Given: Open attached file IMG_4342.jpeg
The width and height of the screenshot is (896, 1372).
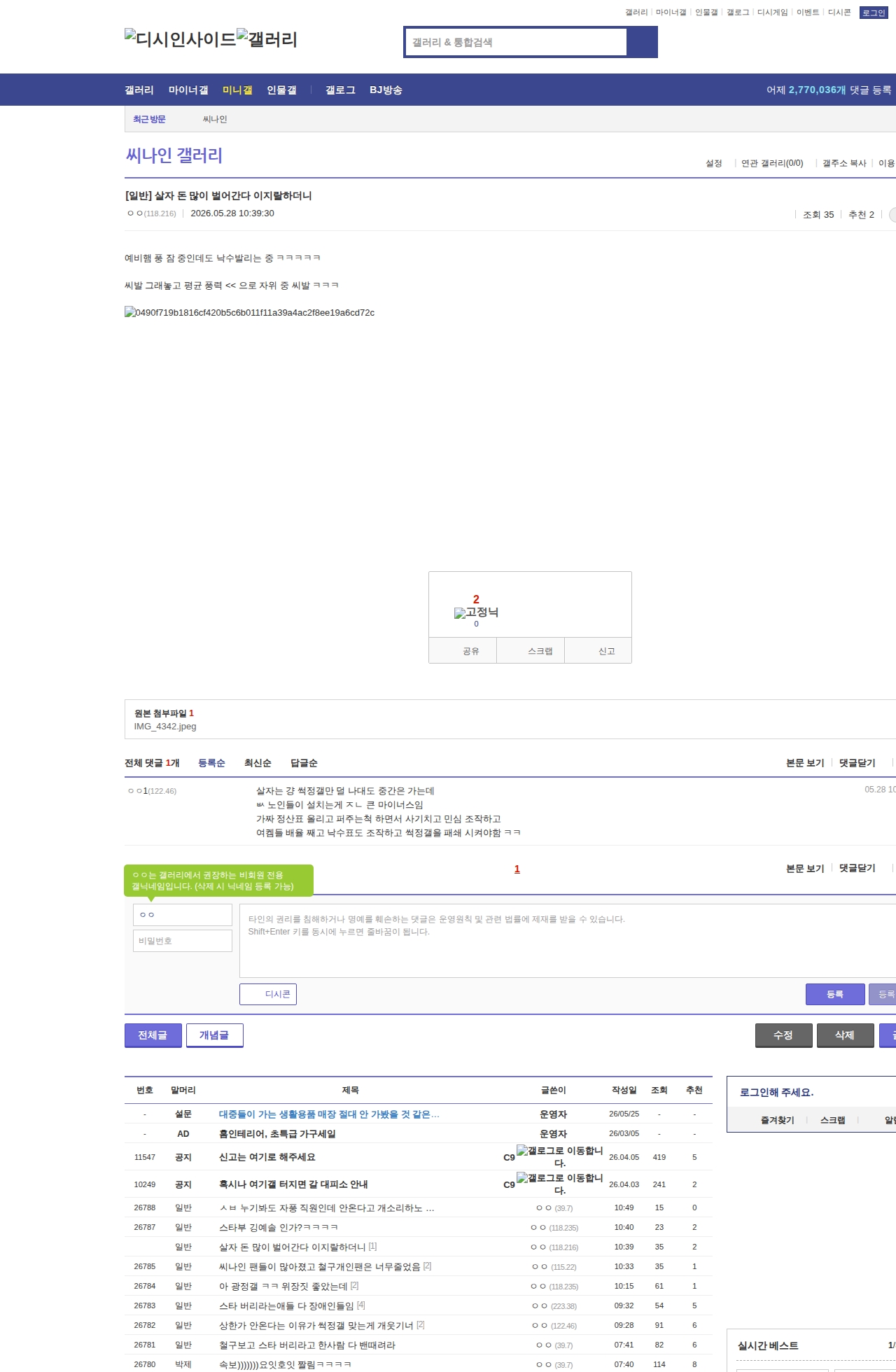Looking at the screenshot, I should [165, 727].
